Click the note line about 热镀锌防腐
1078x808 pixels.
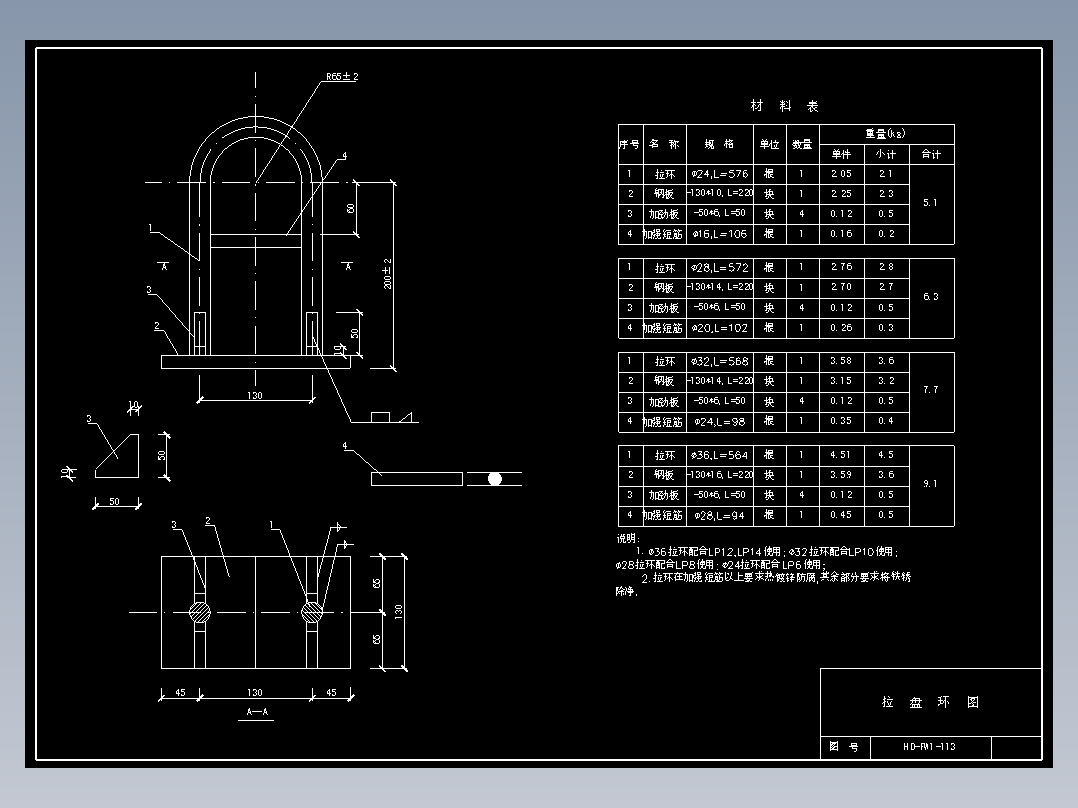coord(776,578)
